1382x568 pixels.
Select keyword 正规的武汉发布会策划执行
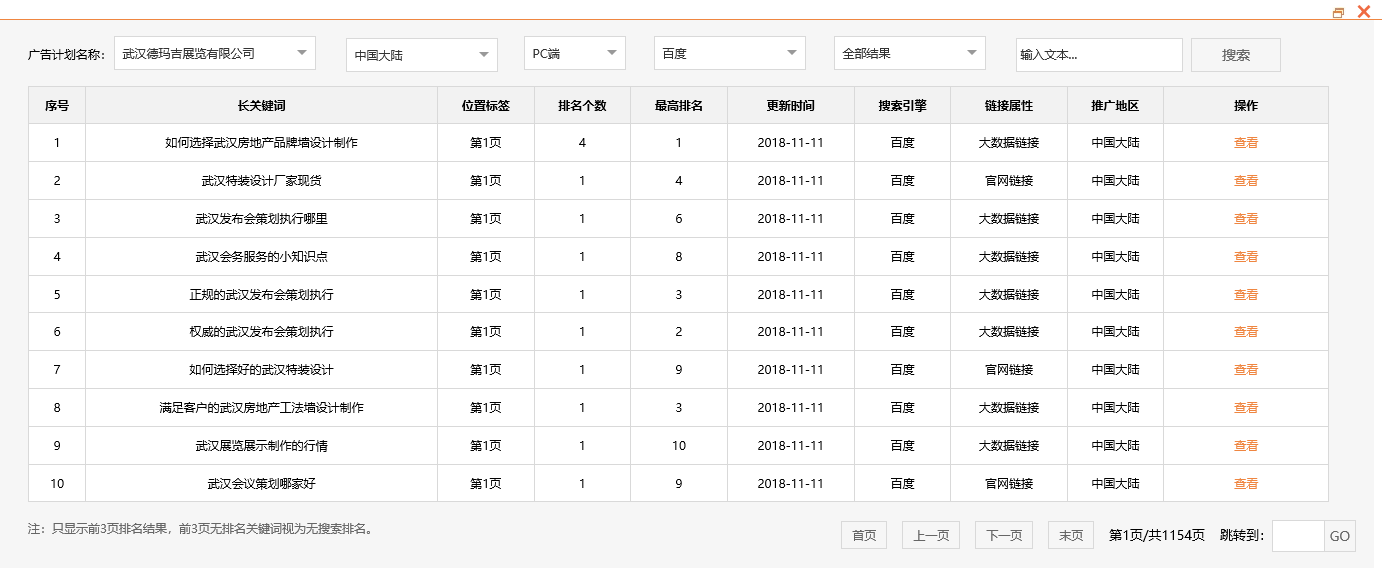coord(261,295)
